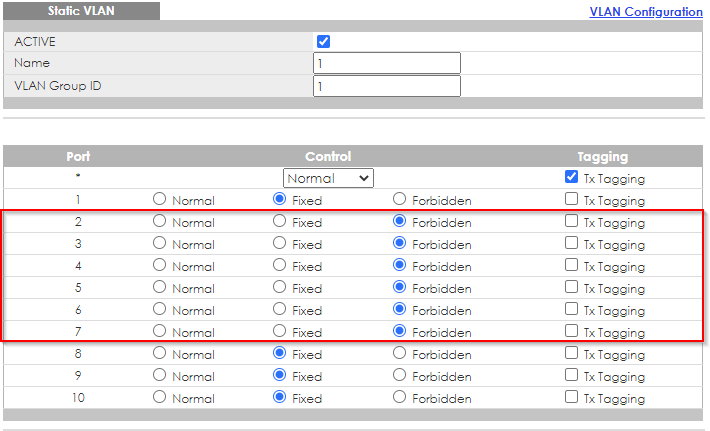Enable Tx Tagging on port 1
This screenshot has width=710, height=431.
click(572, 199)
